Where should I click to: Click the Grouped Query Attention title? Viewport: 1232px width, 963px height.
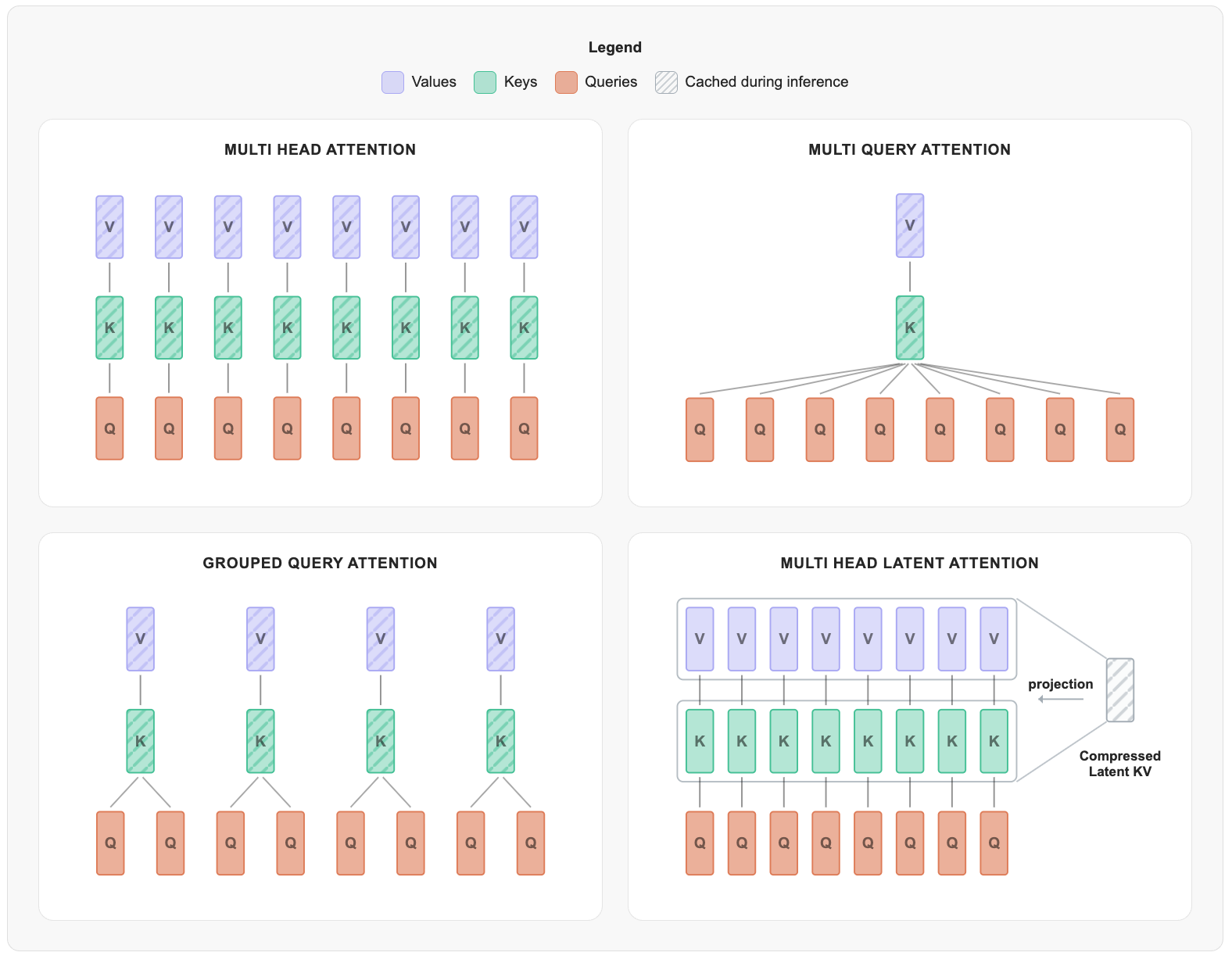pyautogui.click(x=320, y=563)
